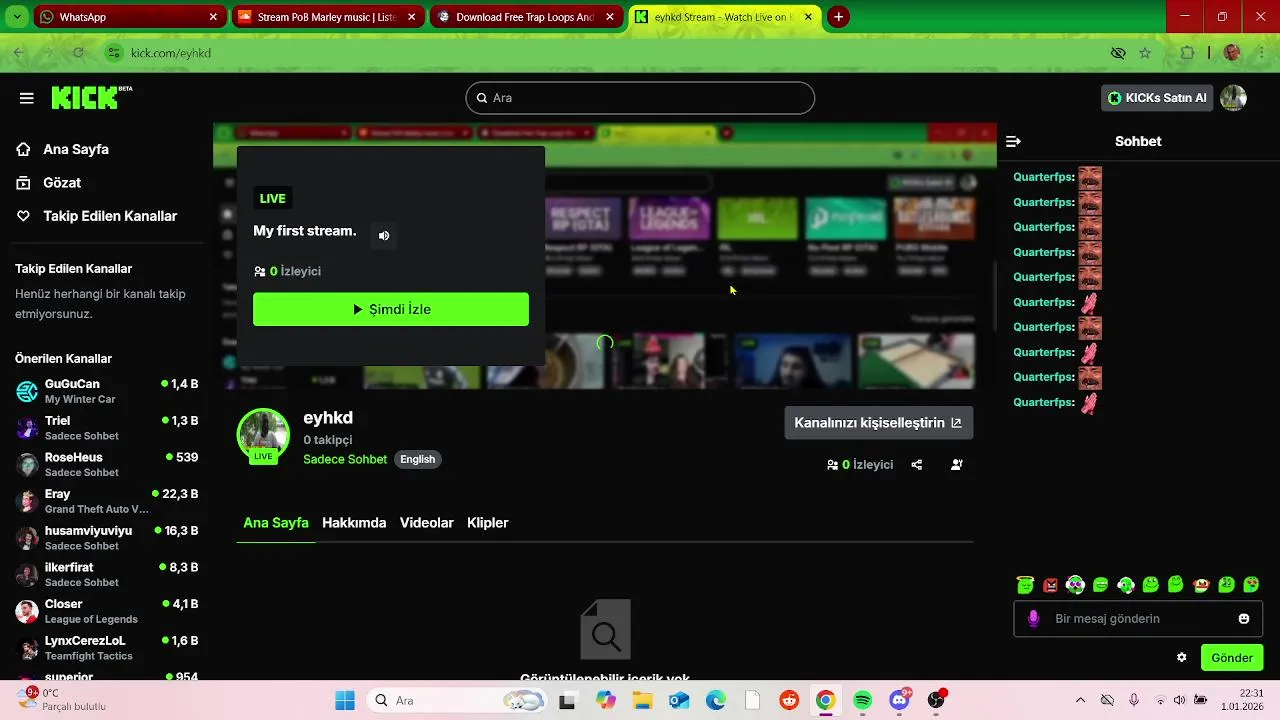Open Windows Start menu

pos(344,701)
